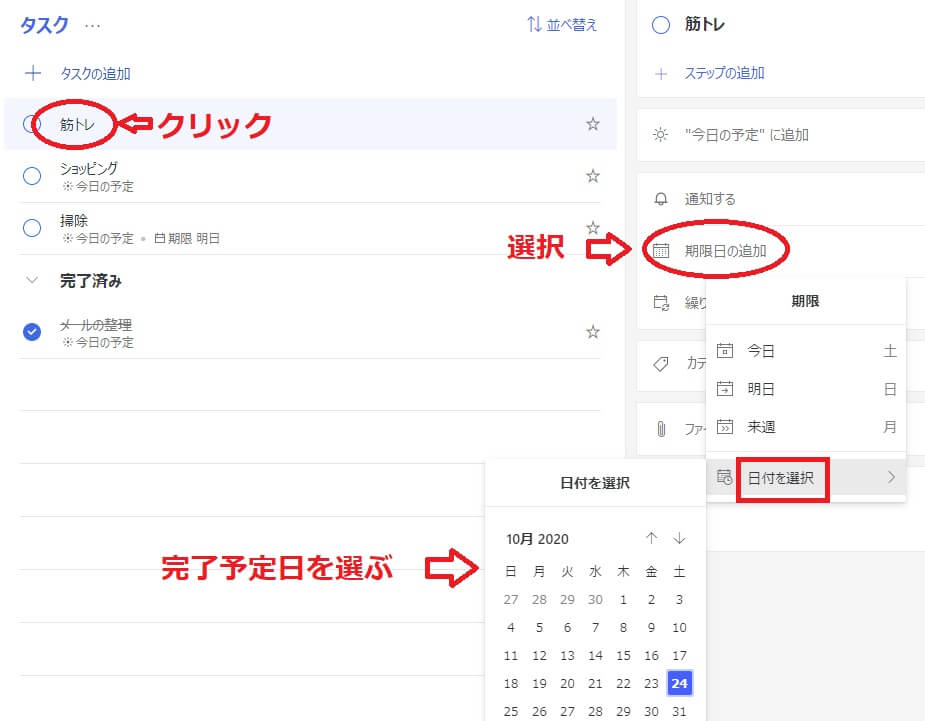This screenshot has height=721, width=925.
Task: Check the ショッピング task completion circle
Action: point(32,176)
